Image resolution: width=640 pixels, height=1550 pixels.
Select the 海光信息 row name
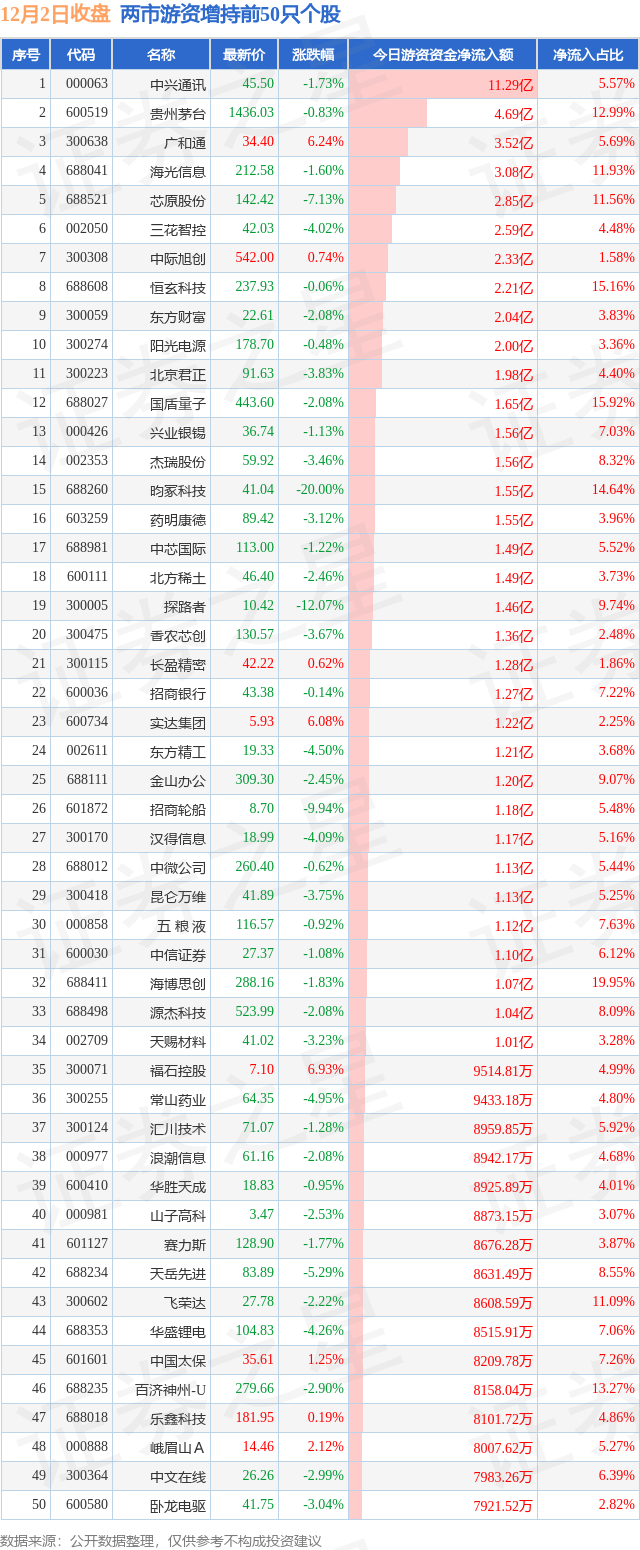pos(177,171)
